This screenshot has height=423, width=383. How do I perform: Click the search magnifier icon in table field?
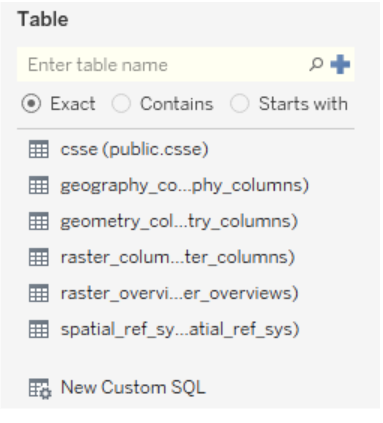(x=316, y=64)
